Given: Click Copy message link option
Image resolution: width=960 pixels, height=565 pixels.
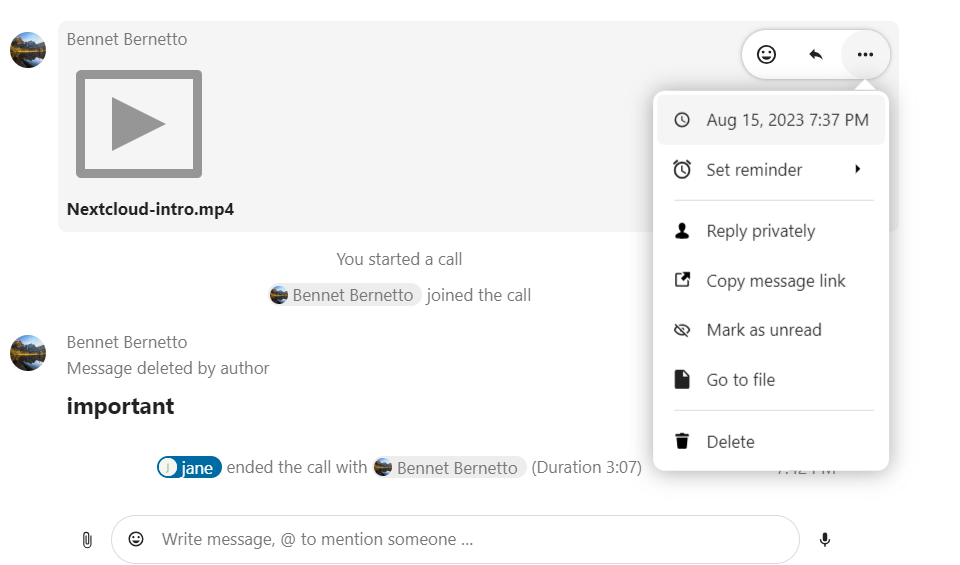Looking at the screenshot, I should [x=775, y=281].
